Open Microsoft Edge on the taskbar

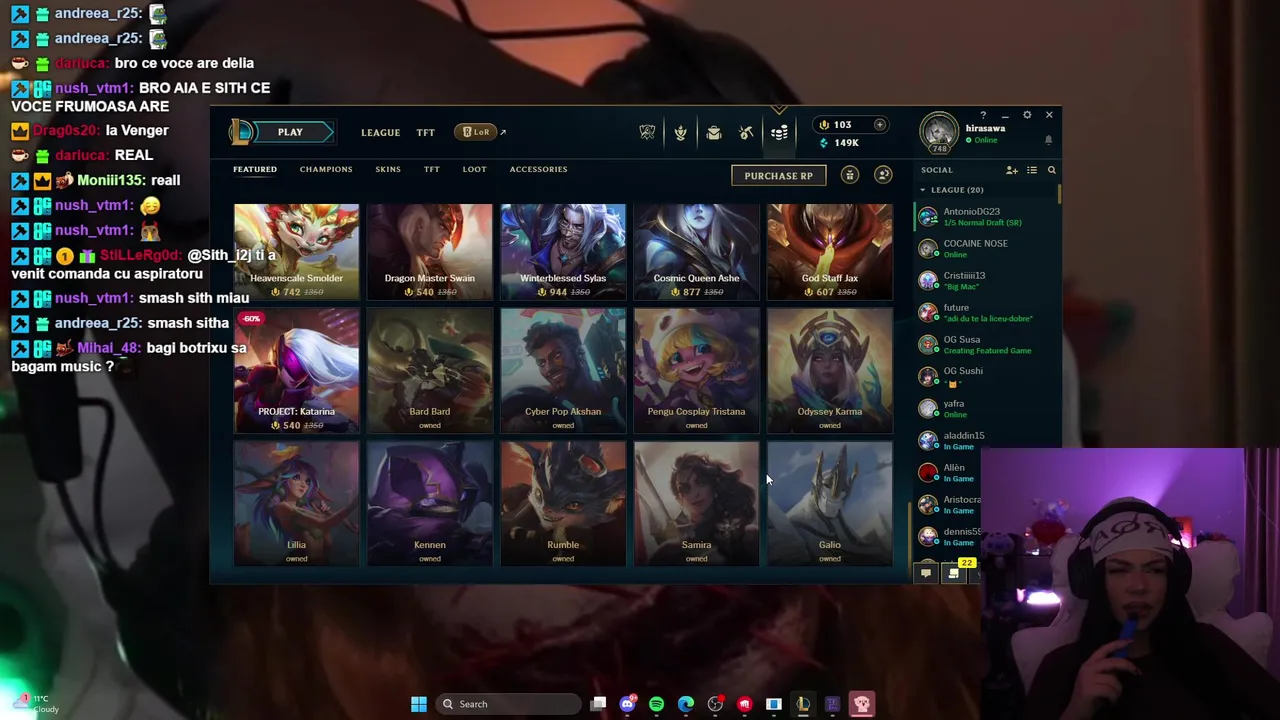pyautogui.click(x=686, y=704)
